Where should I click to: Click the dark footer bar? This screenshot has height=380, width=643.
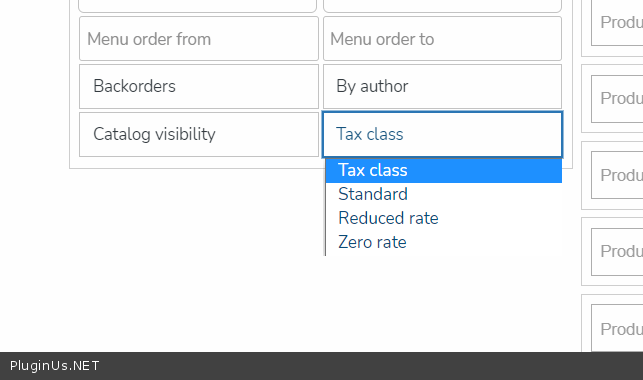(x=322, y=366)
